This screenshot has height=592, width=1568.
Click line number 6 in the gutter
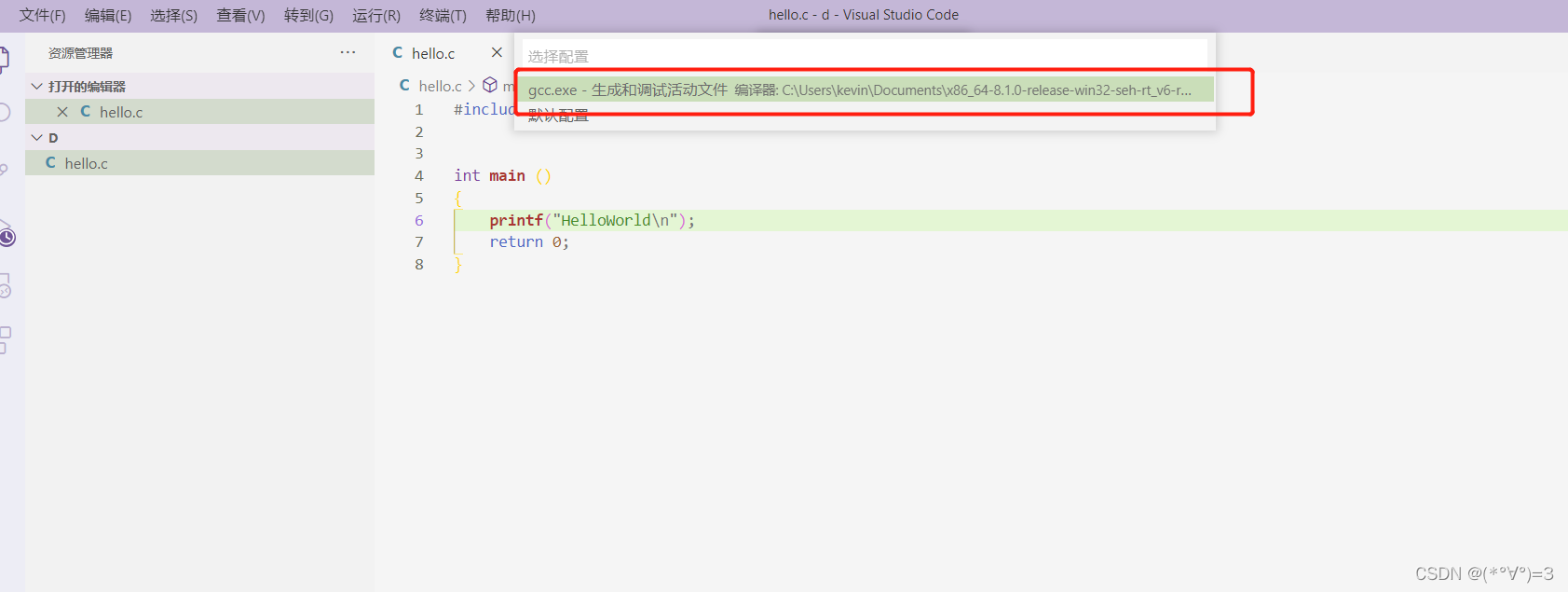(x=419, y=220)
